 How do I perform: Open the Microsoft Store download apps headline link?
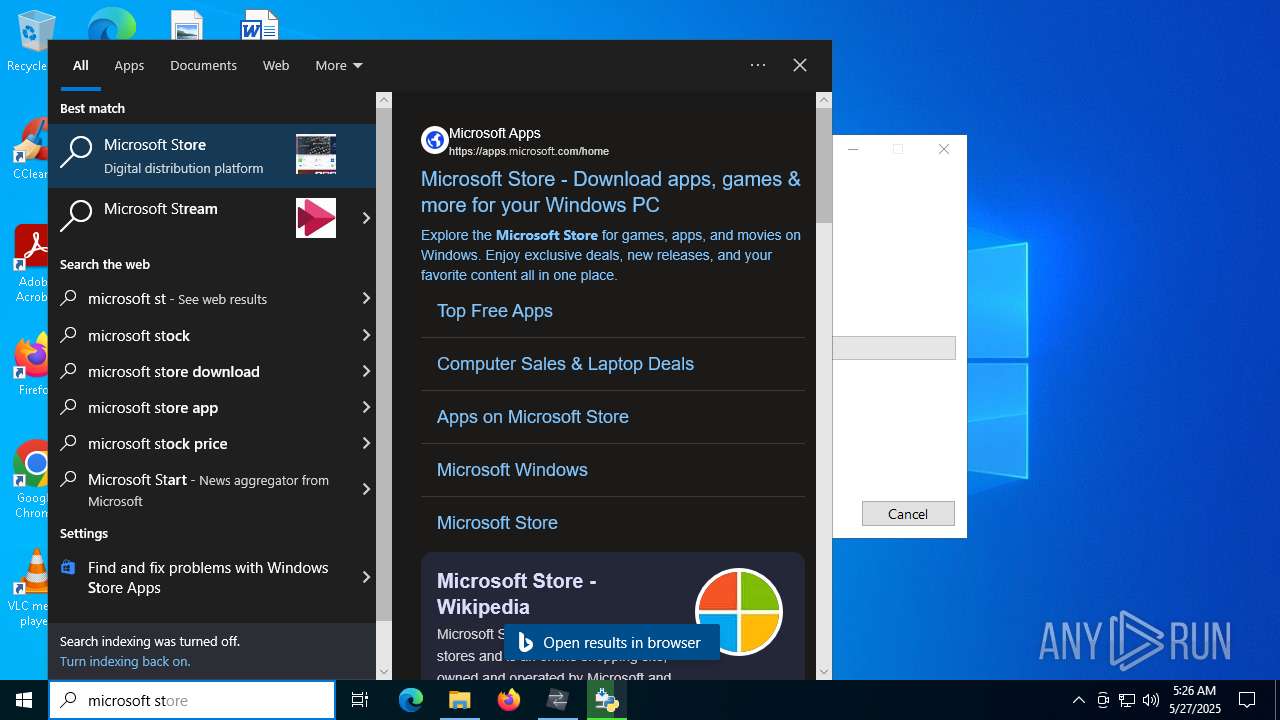click(x=611, y=192)
